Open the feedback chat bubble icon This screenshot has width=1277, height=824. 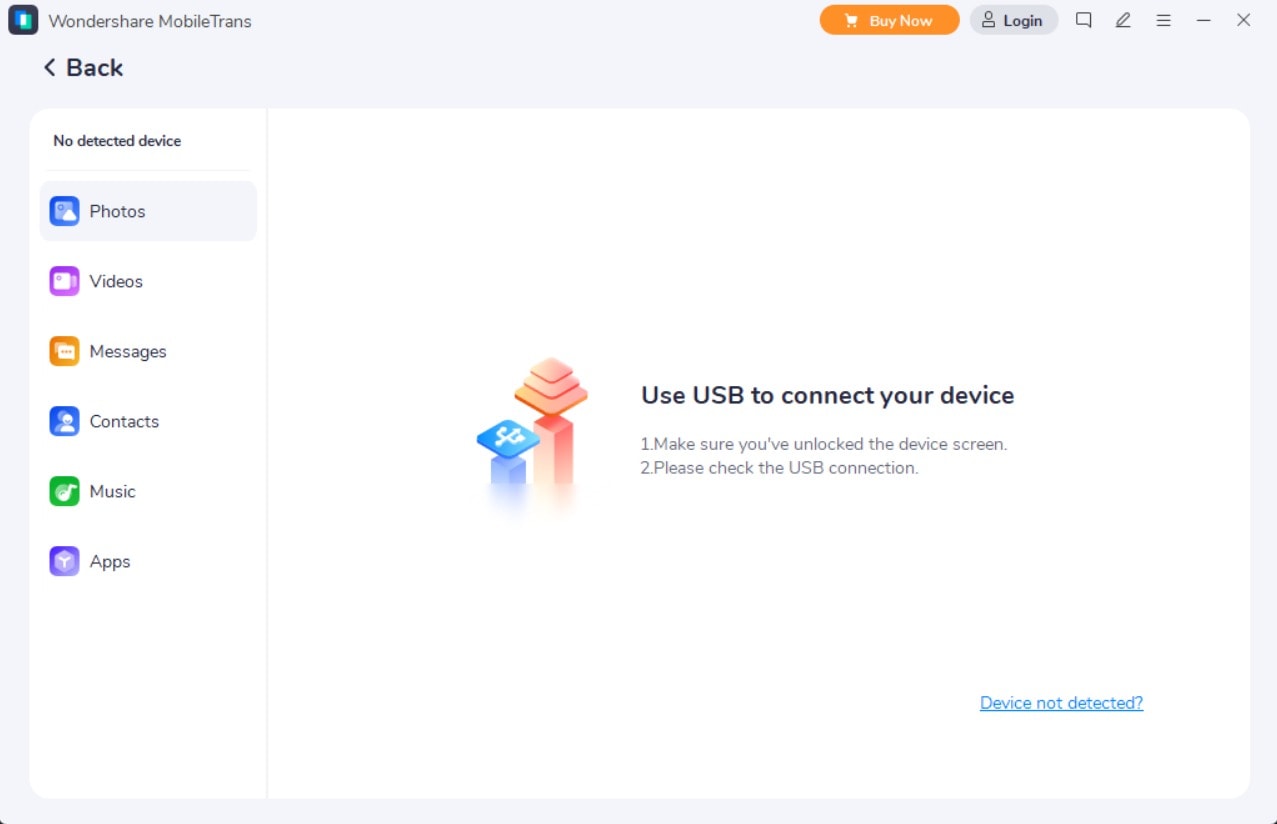pos(1083,20)
